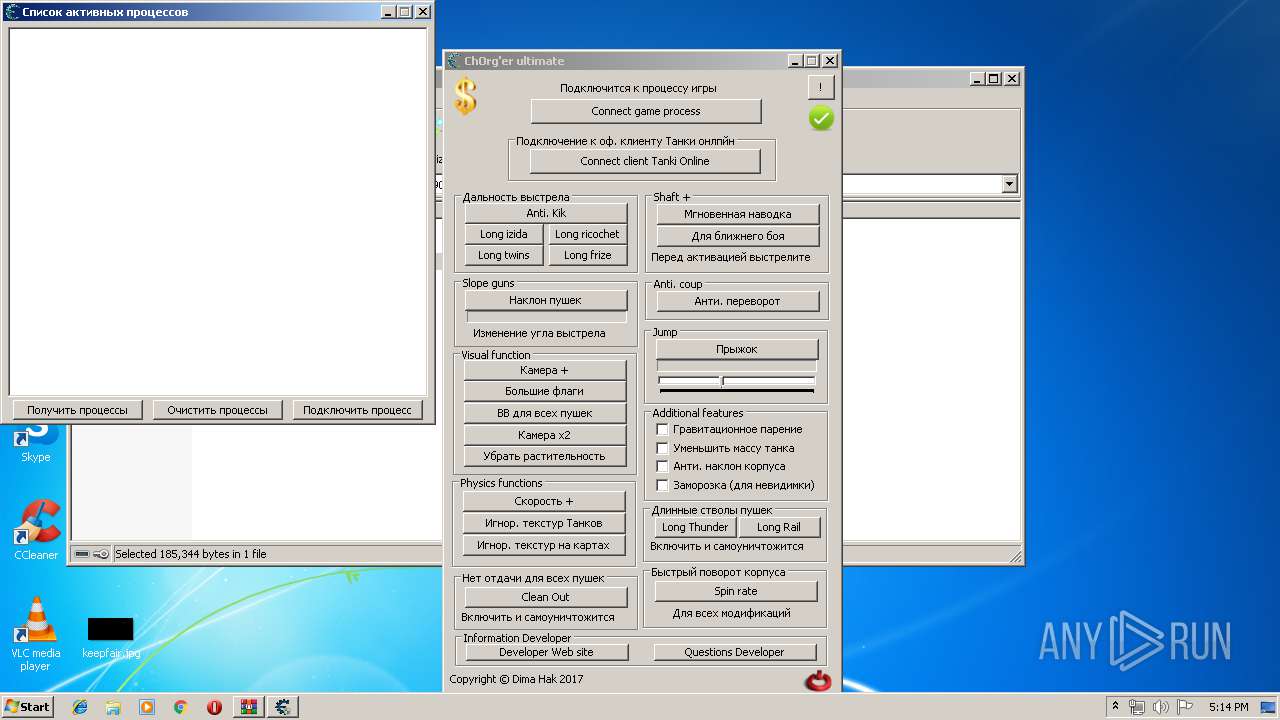
Task: Click Получить процессы button
Action: pyautogui.click(x=77, y=410)
